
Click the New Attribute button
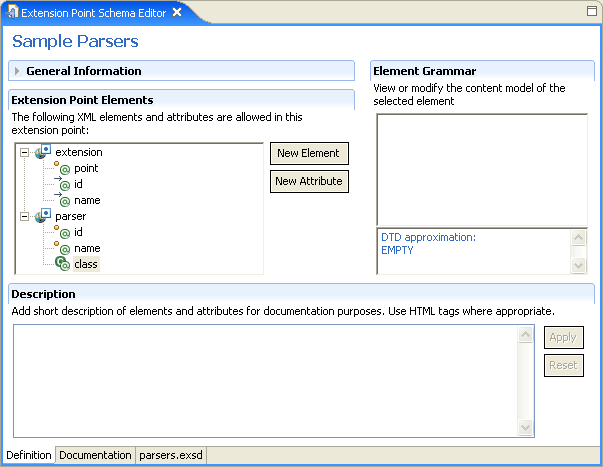309,181
